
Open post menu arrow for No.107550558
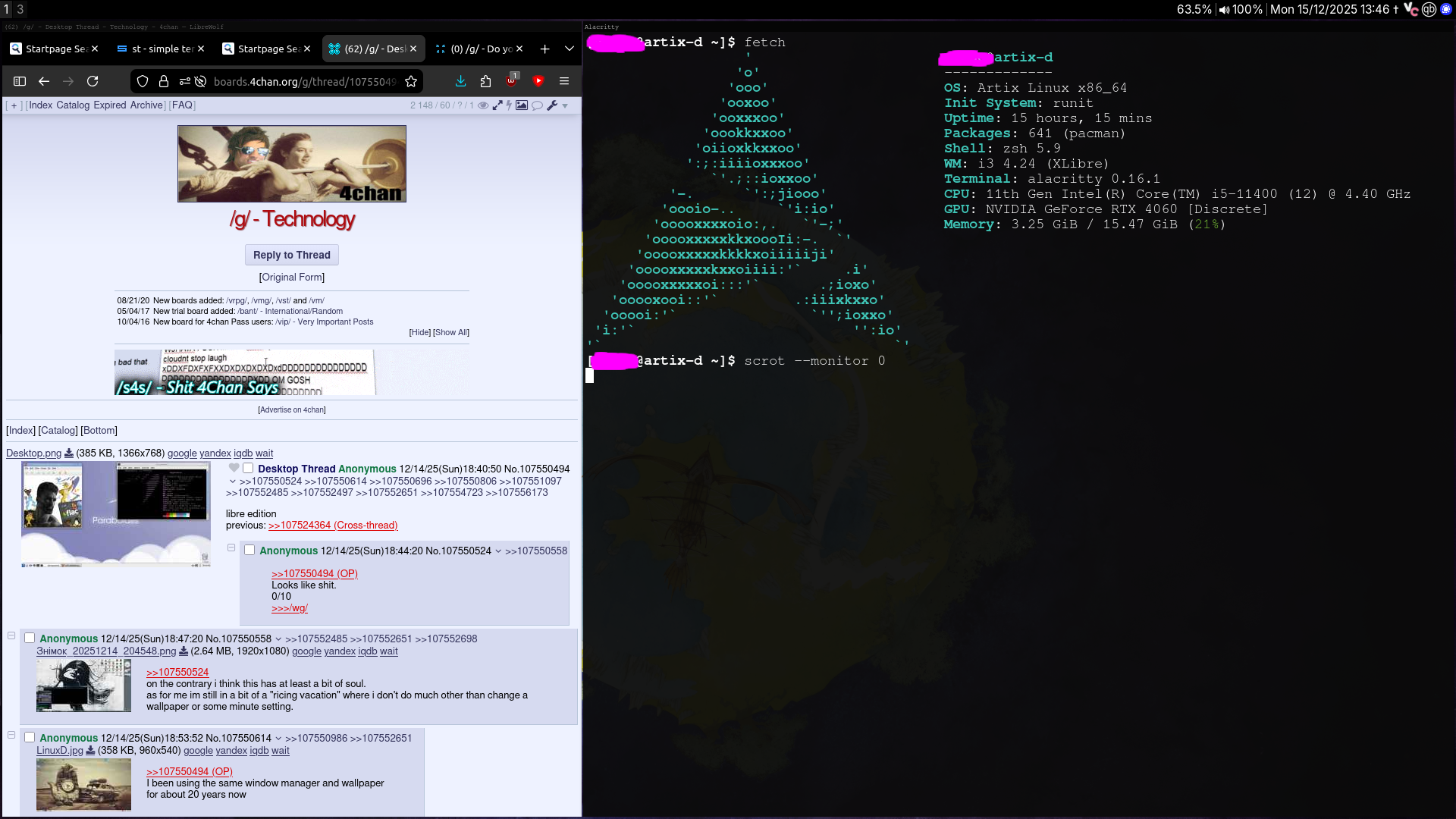pyautogui.click(x=278, y=639)
